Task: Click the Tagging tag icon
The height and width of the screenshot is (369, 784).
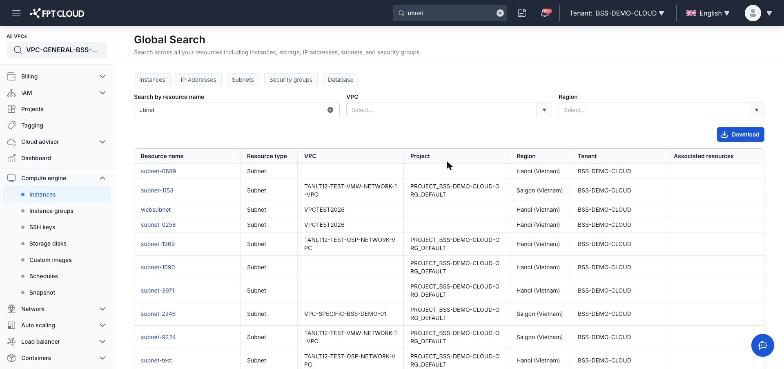Action: 11,126
